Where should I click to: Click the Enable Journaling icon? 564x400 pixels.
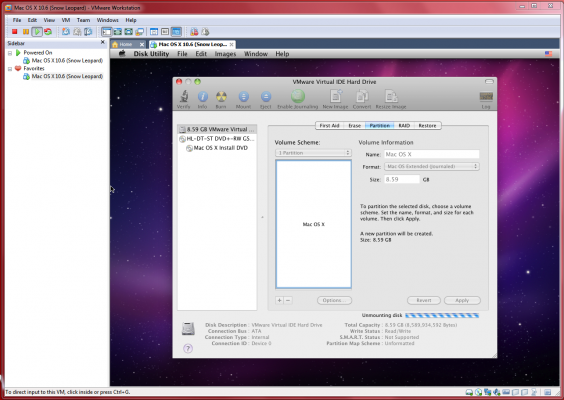[x=297, y=96]
